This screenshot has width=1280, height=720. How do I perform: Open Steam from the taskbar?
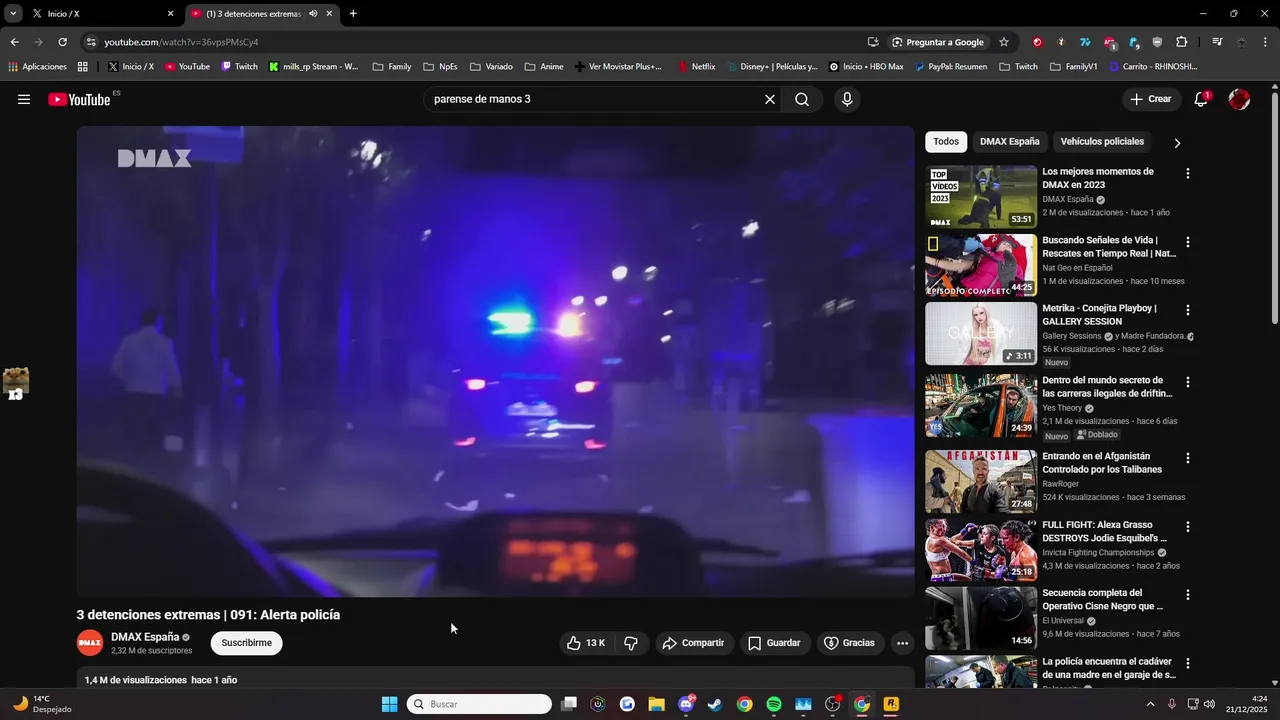[715, 704]
